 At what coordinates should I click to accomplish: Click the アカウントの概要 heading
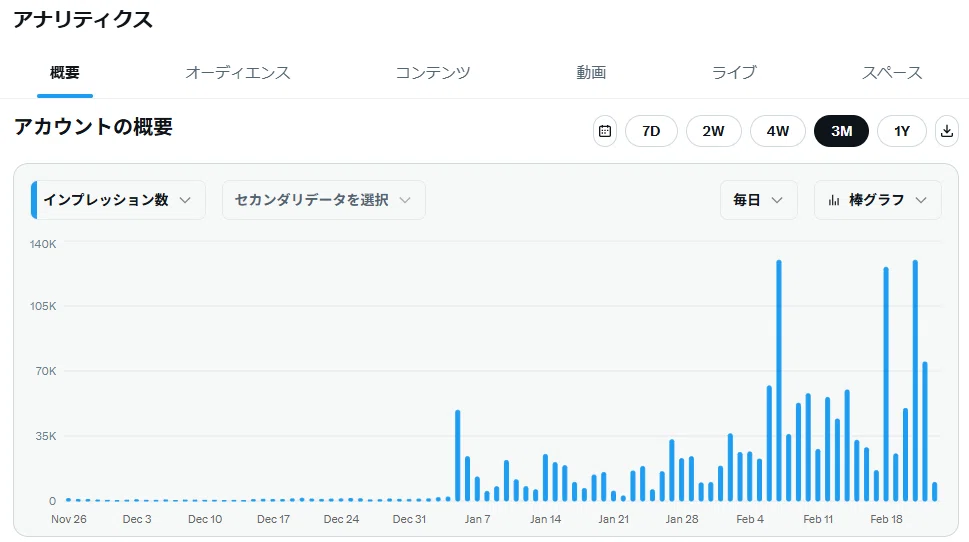click(93, 127)
